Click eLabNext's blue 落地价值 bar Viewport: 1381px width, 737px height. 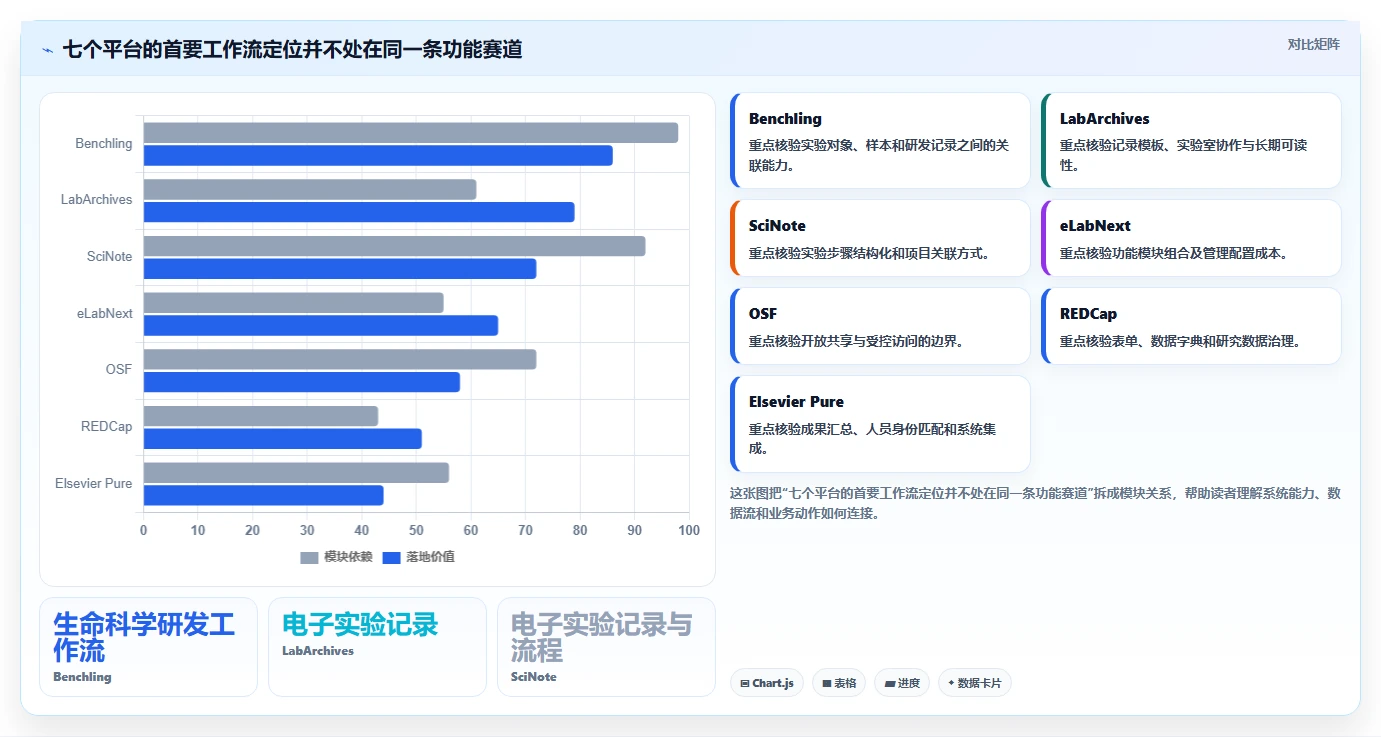point(321,326)
